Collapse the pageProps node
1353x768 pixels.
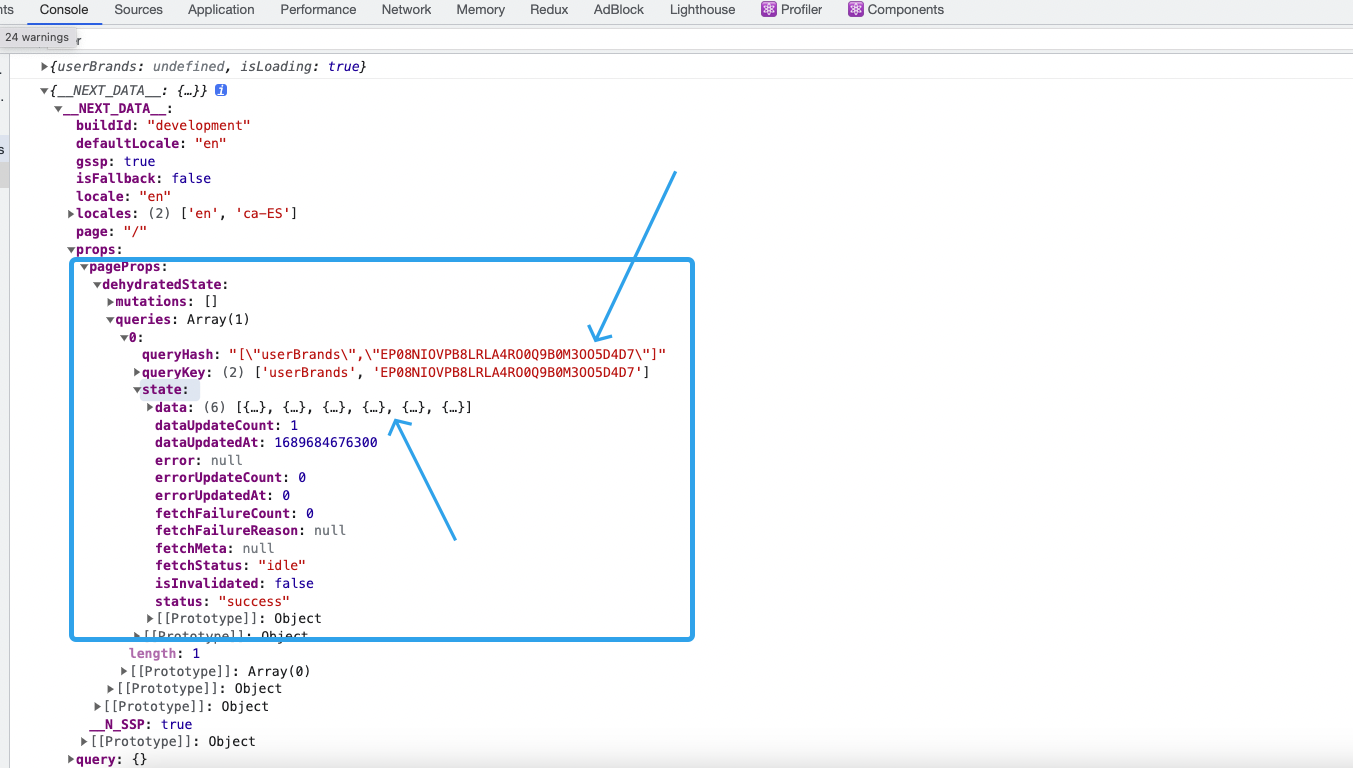tap(84, 267)
